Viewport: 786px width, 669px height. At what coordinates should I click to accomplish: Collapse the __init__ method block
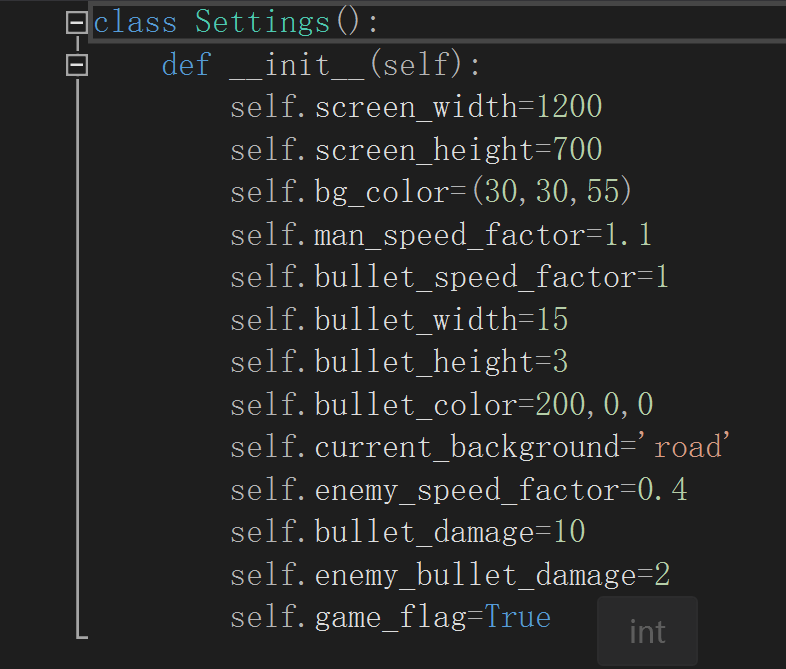point(76,66)
